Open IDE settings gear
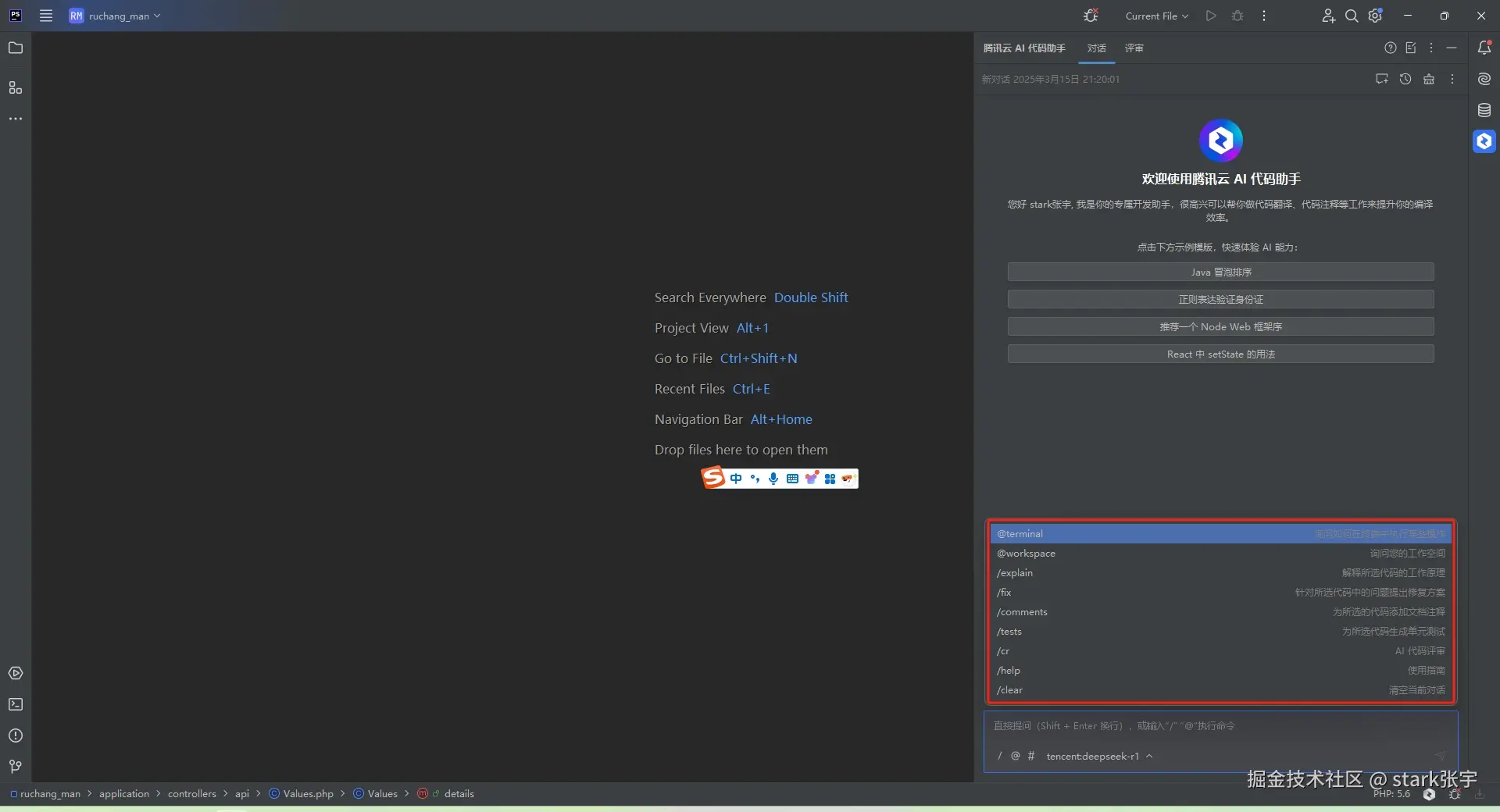 click(x=1376, y=16)
